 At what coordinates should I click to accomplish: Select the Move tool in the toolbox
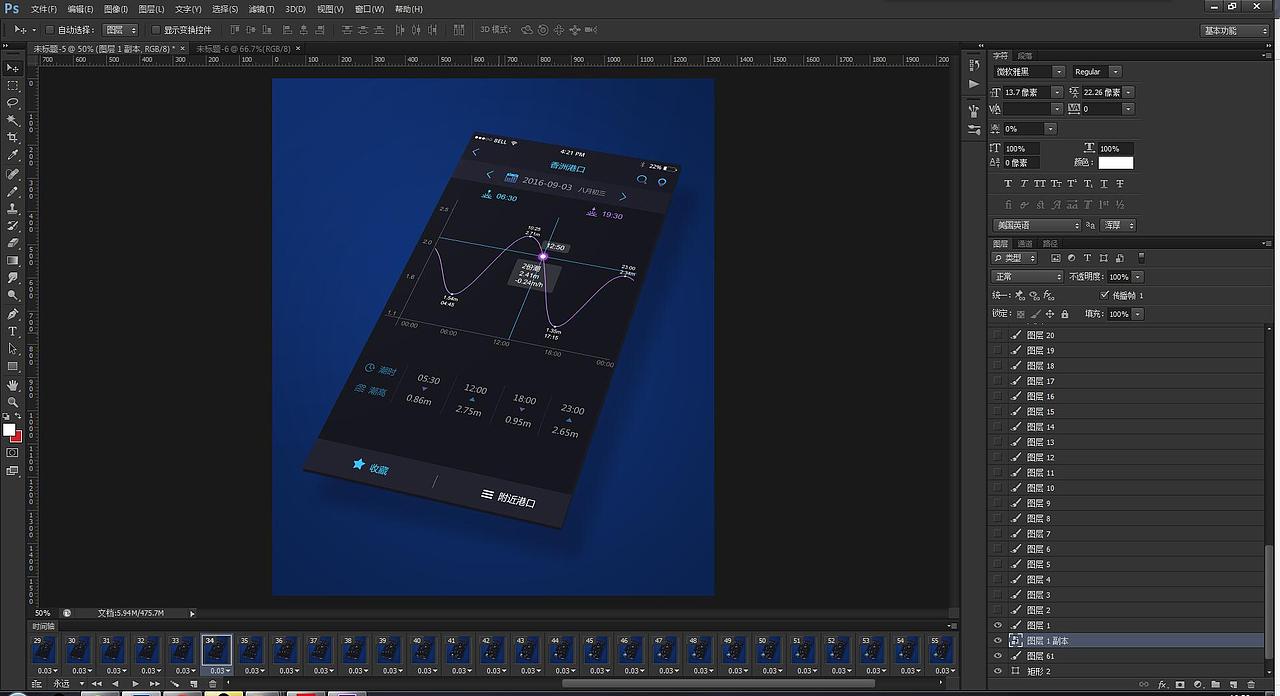13,68
